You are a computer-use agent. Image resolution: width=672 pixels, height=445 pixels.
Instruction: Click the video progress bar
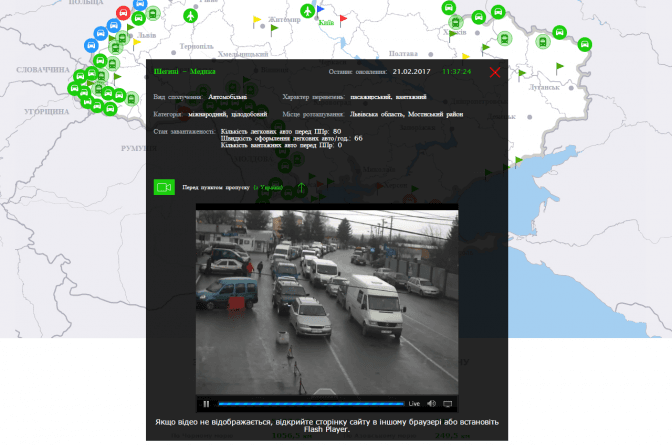tap(310, 404)
